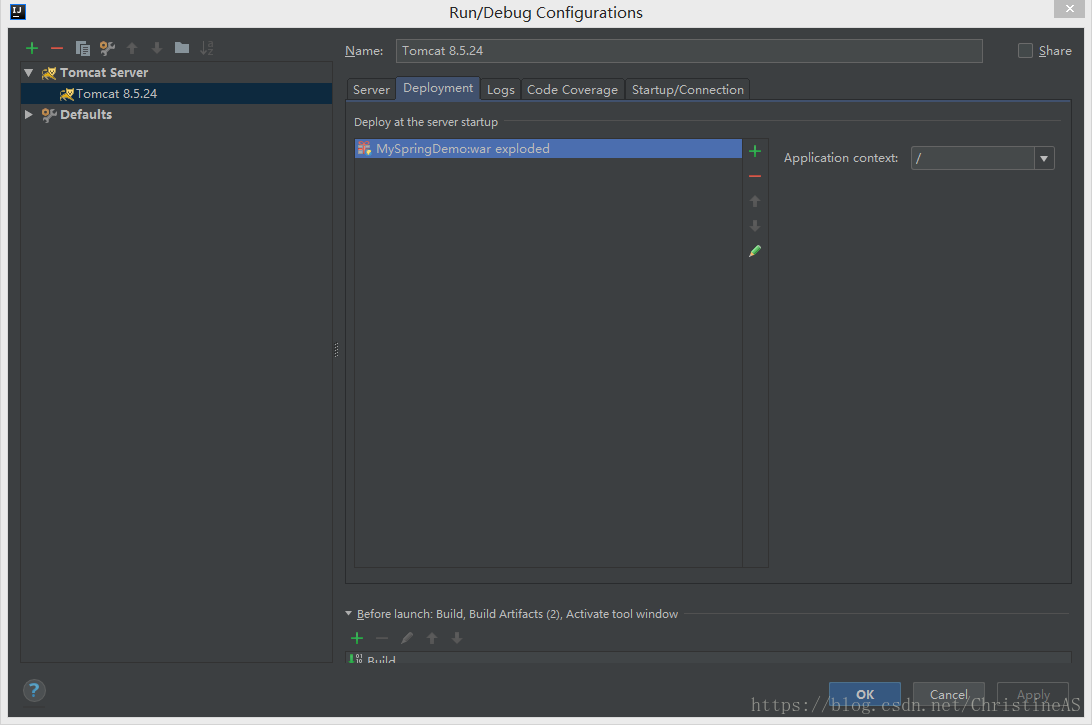Edit artifact with green pencil icon
The height and width of the screenshot is (725, 1092).
(x=755, y=251)
